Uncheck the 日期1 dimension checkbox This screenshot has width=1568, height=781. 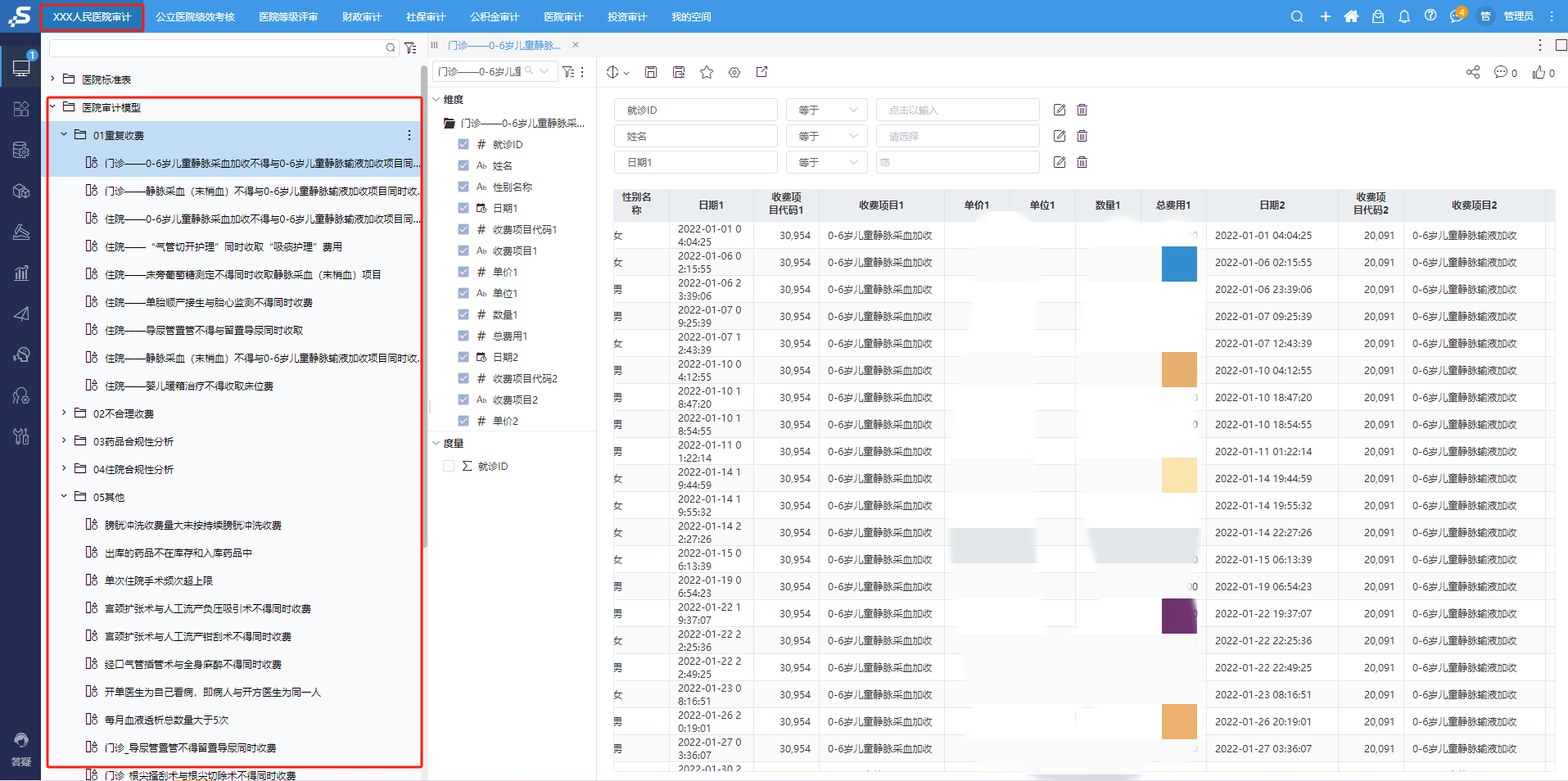coord(463,208)
